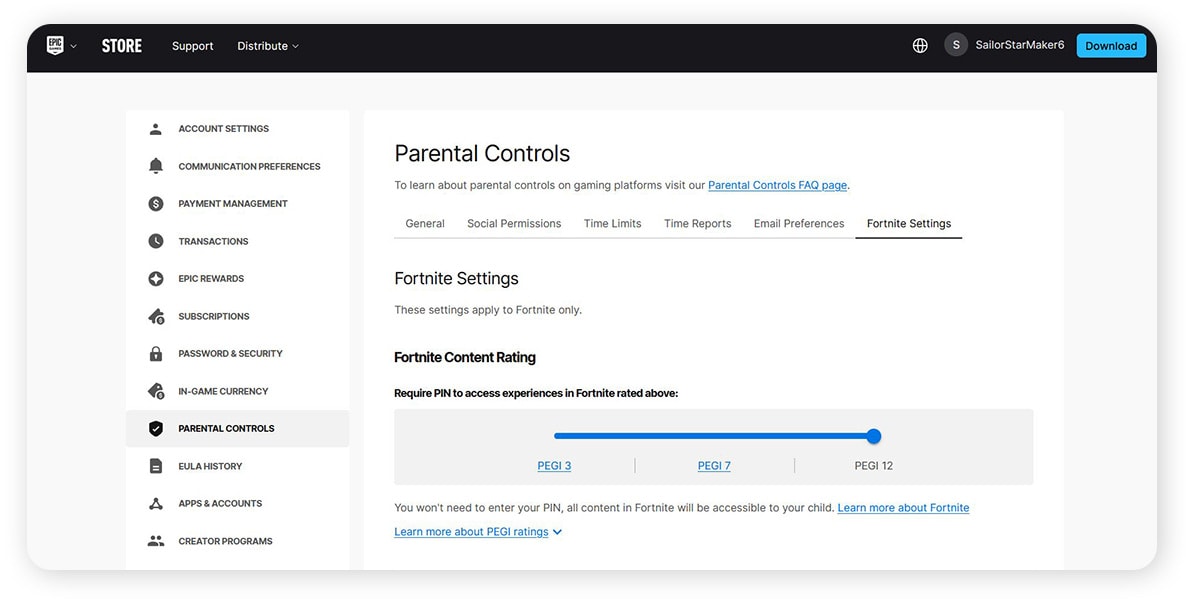Open the Time Limits tab
This screenshot has width=1186, height=599.
tap(613, 224)
